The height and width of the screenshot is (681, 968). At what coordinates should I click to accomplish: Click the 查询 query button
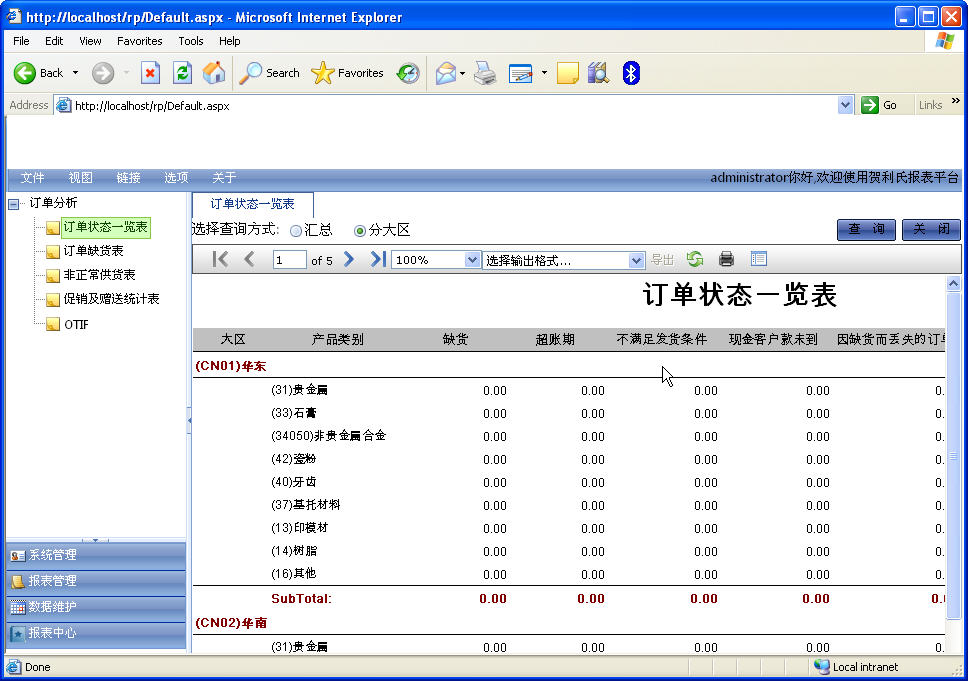tap(866, 229)
